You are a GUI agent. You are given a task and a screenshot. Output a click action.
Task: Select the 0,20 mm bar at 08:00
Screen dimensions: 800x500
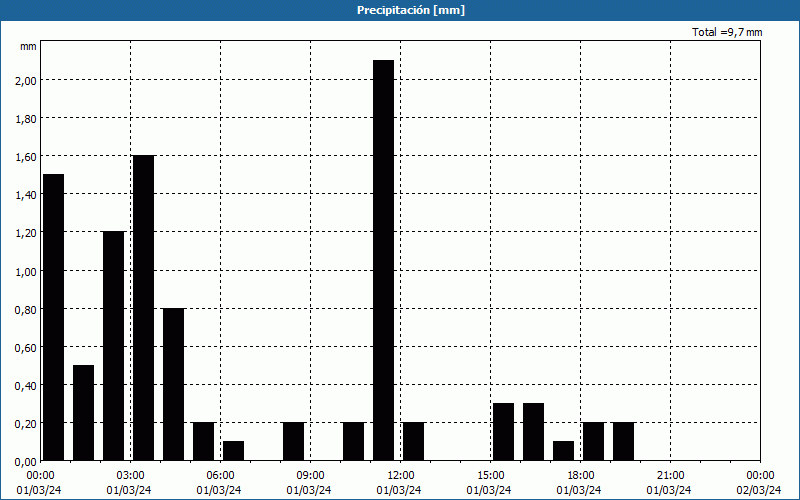click(x=294, y=441)
